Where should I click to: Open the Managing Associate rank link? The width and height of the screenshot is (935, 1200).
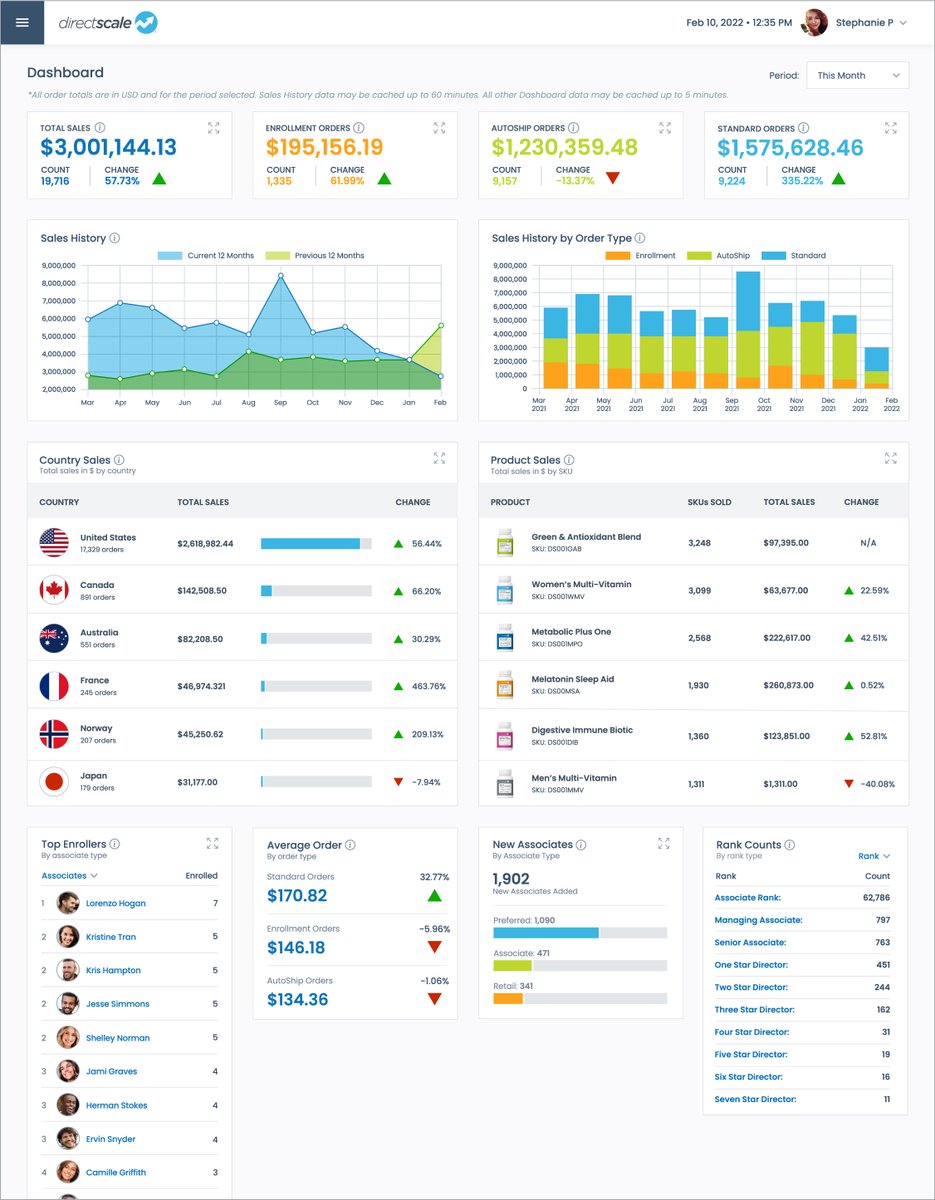(x=758, y=920)
